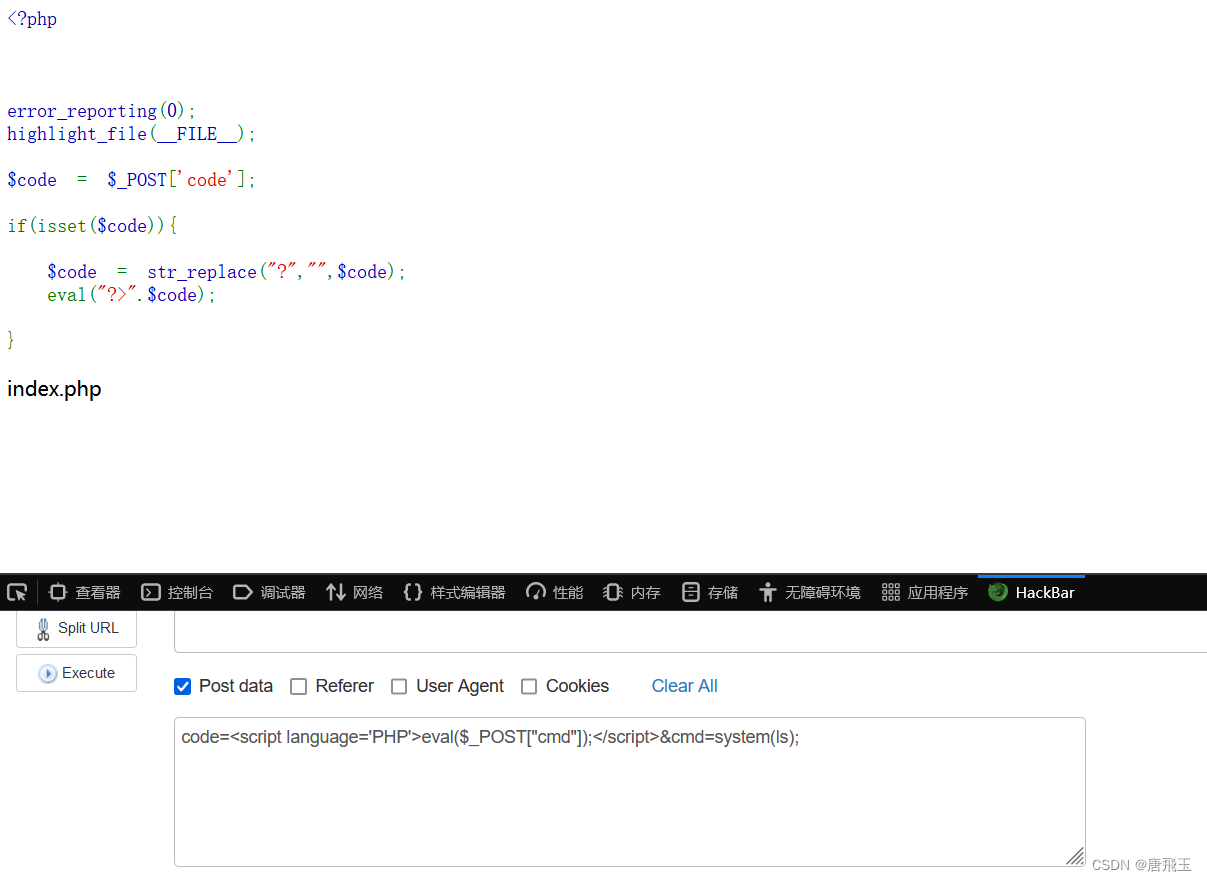Screen dimensions: 1207x881
Task: Switch to the 调试器 debugger tab
Action: (269, 592)
